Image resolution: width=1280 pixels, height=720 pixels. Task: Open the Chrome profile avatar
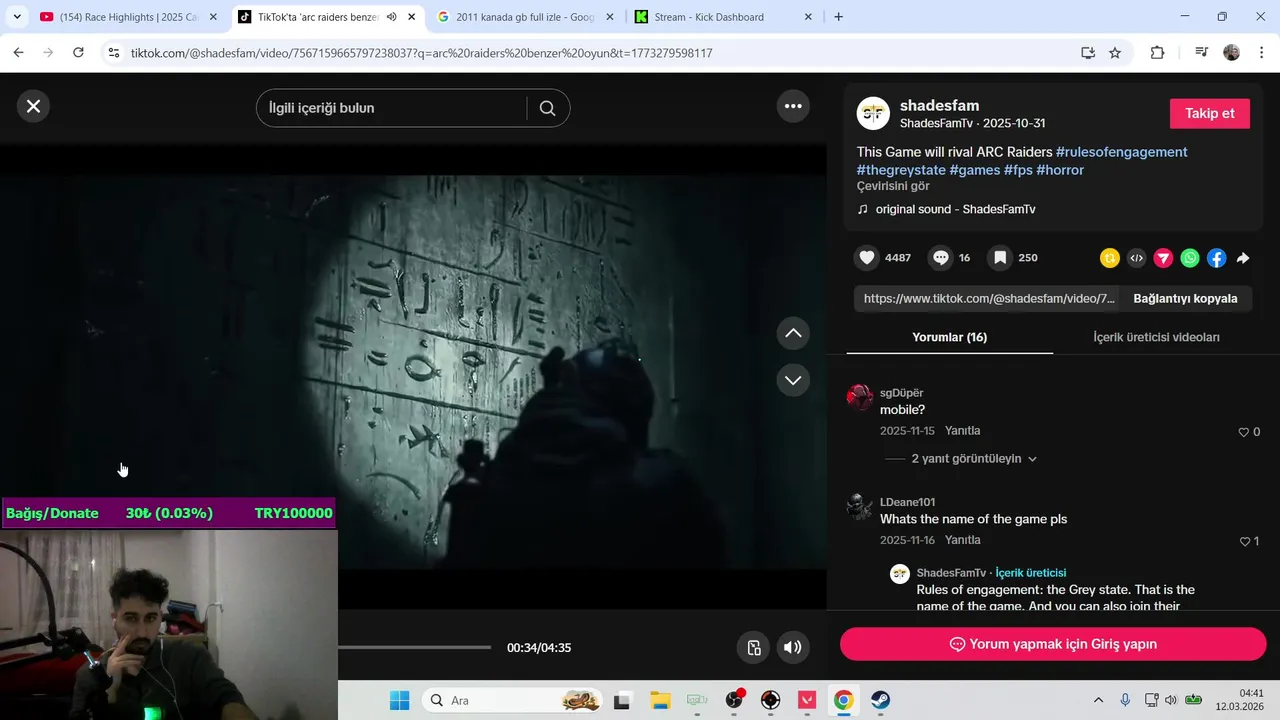point(1232,53)
